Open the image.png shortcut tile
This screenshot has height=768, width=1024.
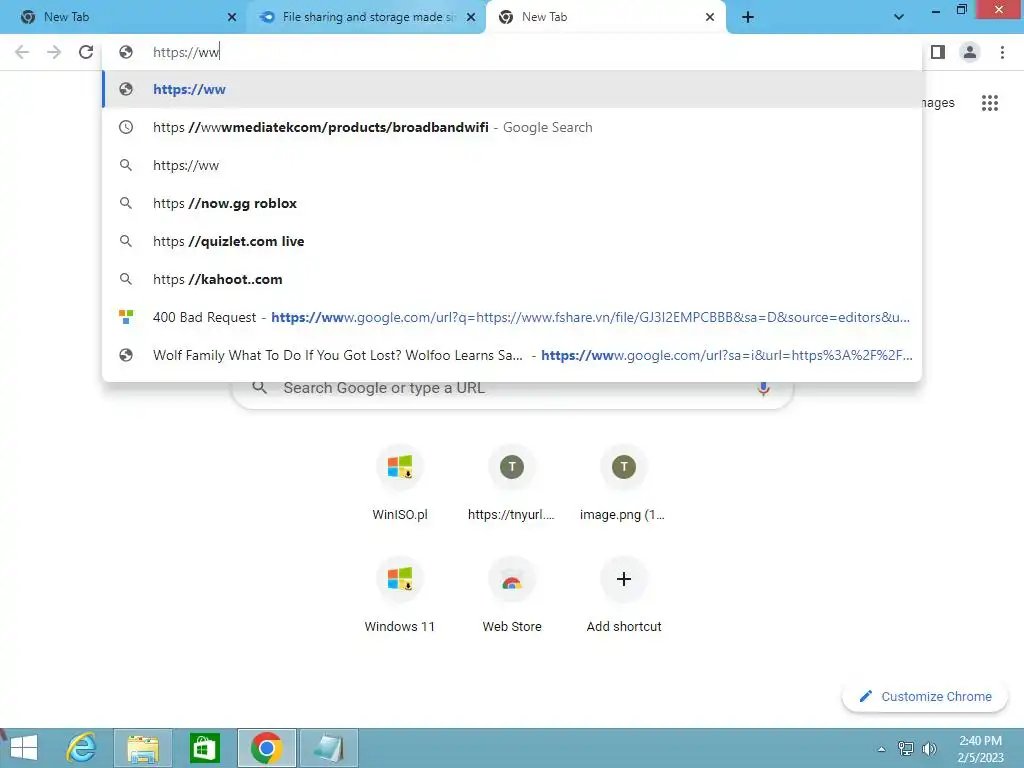tap(624, 483)
